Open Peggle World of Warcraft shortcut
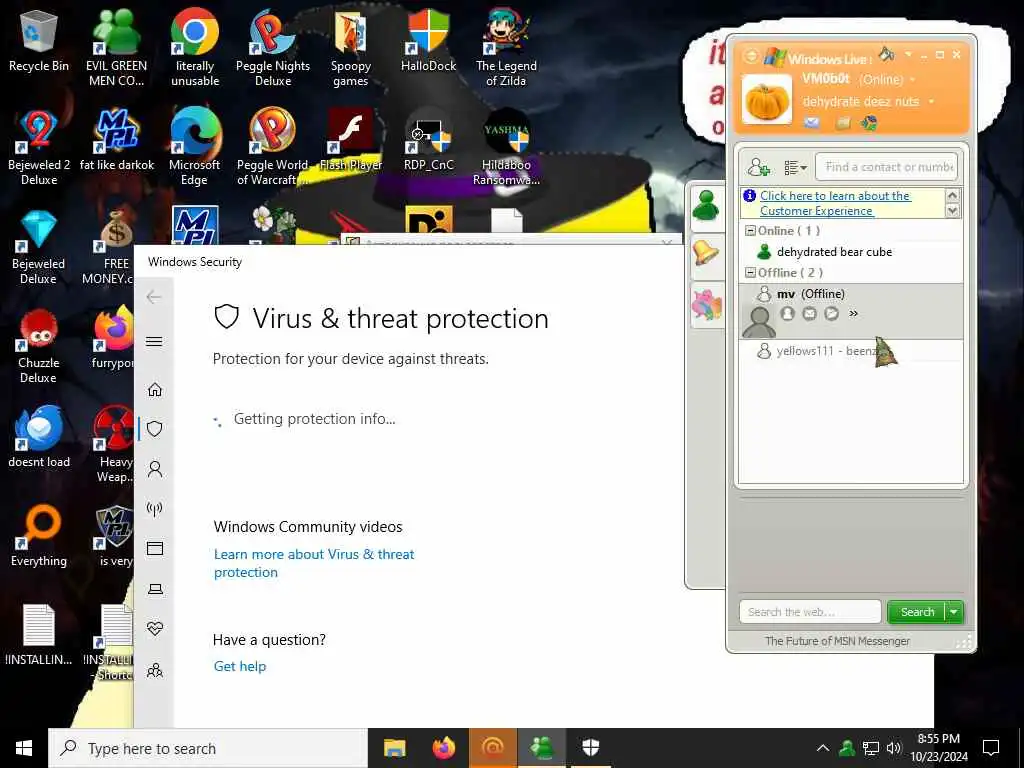This screenshot has height=768, width=1024. (273, 148)
